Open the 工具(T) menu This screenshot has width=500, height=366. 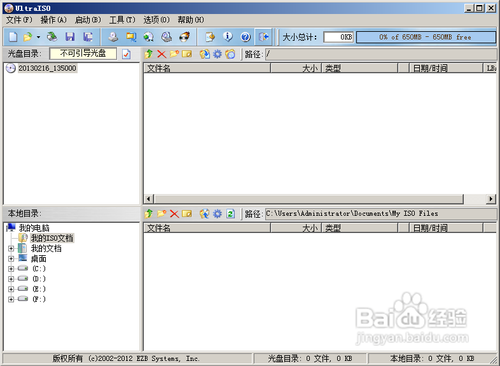pyautogui.click(x=122, y=20)
